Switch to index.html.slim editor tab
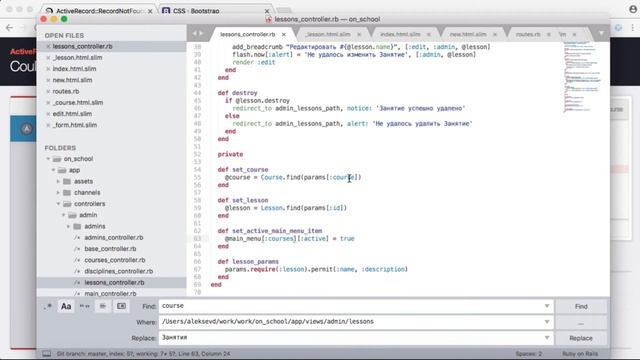This screenshot has height=360, width=640. (x=400, y=34)
